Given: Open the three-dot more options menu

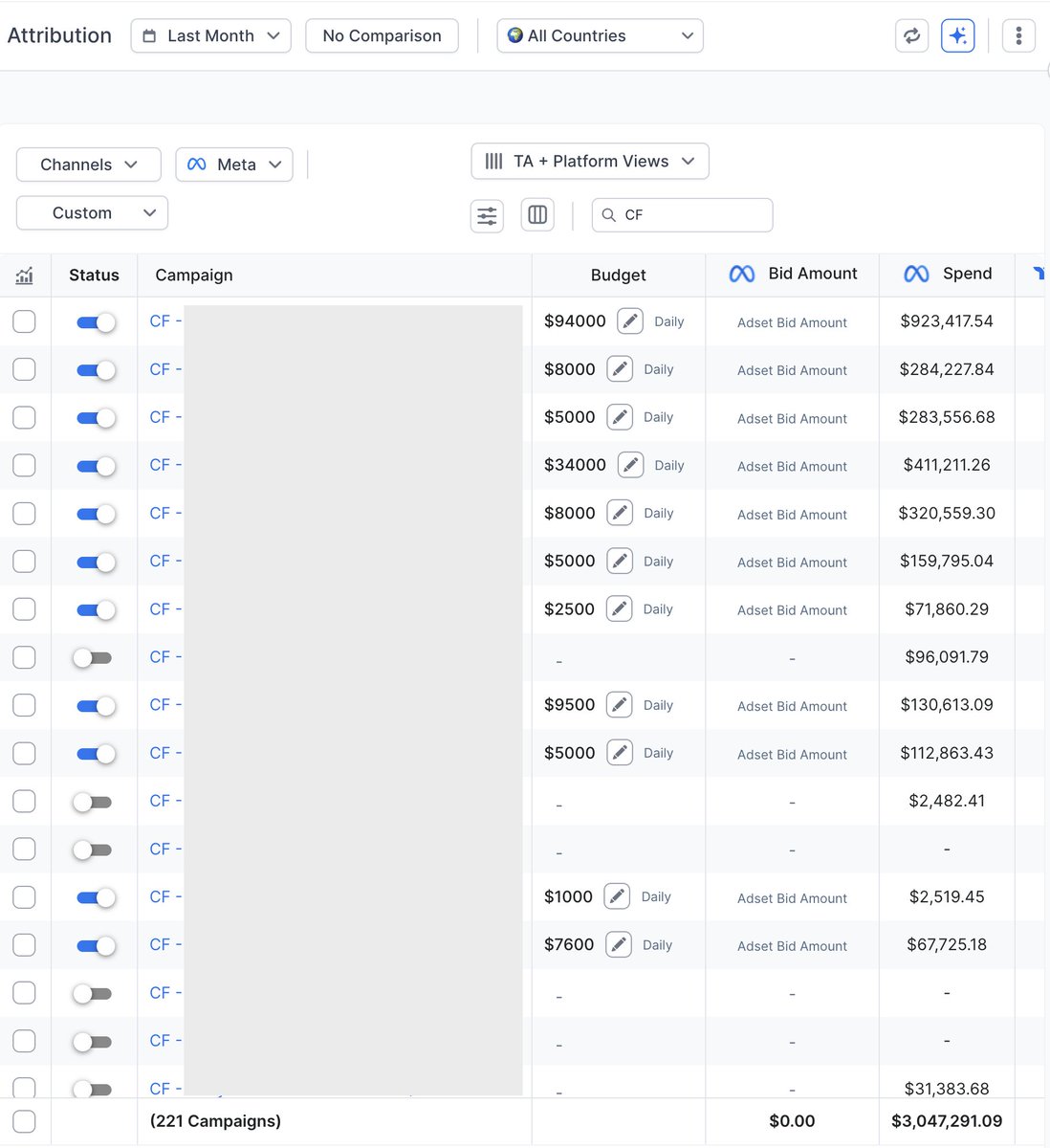Looking at the screenshot, I should (1018, 35).
